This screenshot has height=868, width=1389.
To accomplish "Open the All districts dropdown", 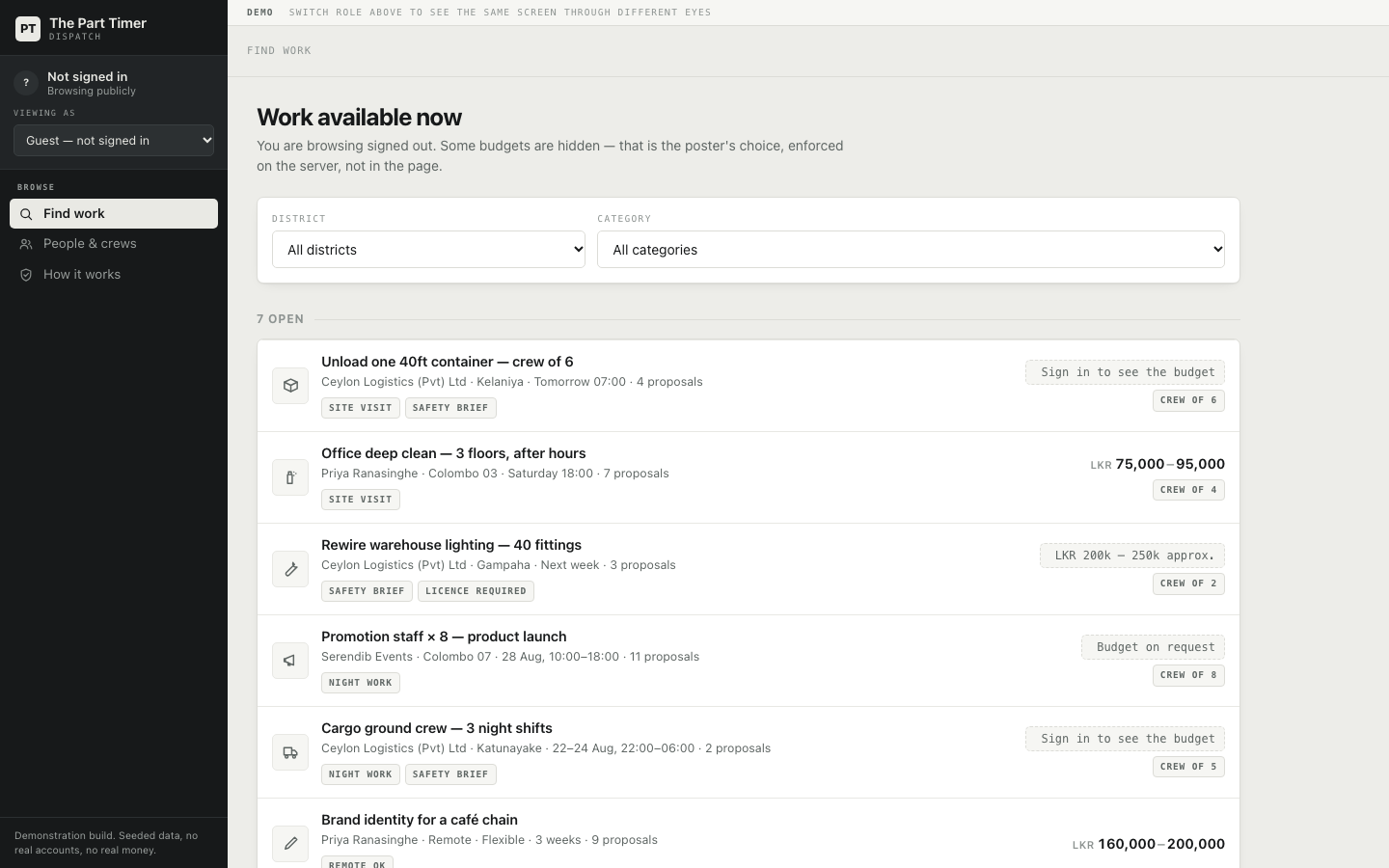I will coord(428,250).
